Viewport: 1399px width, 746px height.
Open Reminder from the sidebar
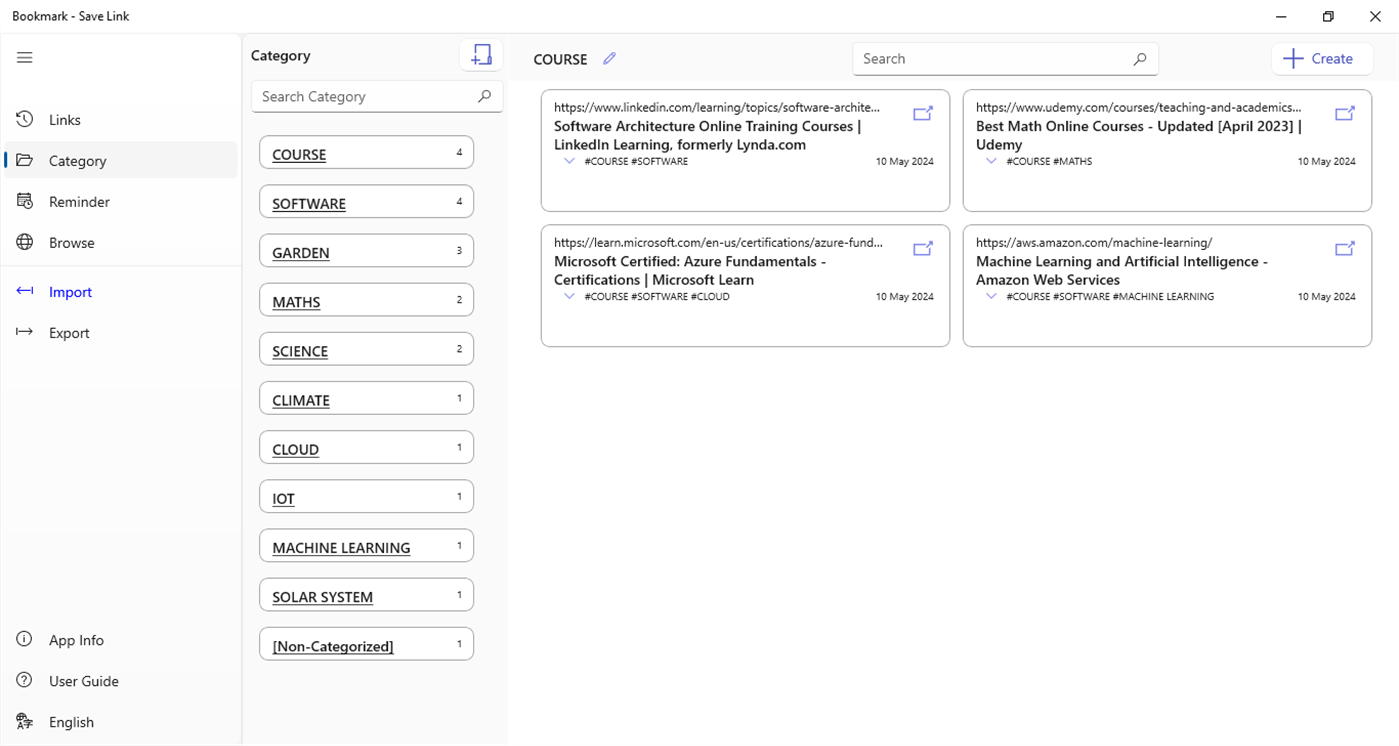pyautogui.click(x=79, y=202)
